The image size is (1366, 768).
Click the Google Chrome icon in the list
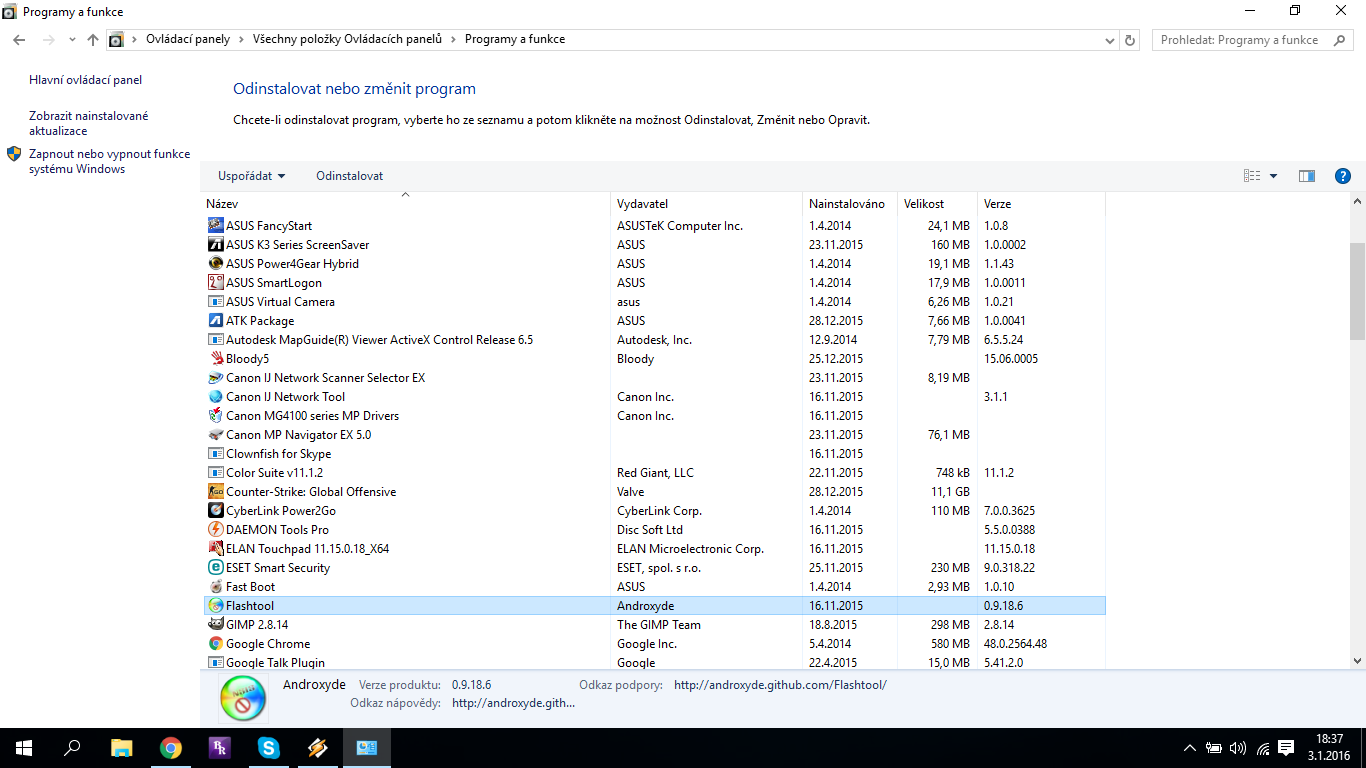pyautogui.click(x=215, y=644)
